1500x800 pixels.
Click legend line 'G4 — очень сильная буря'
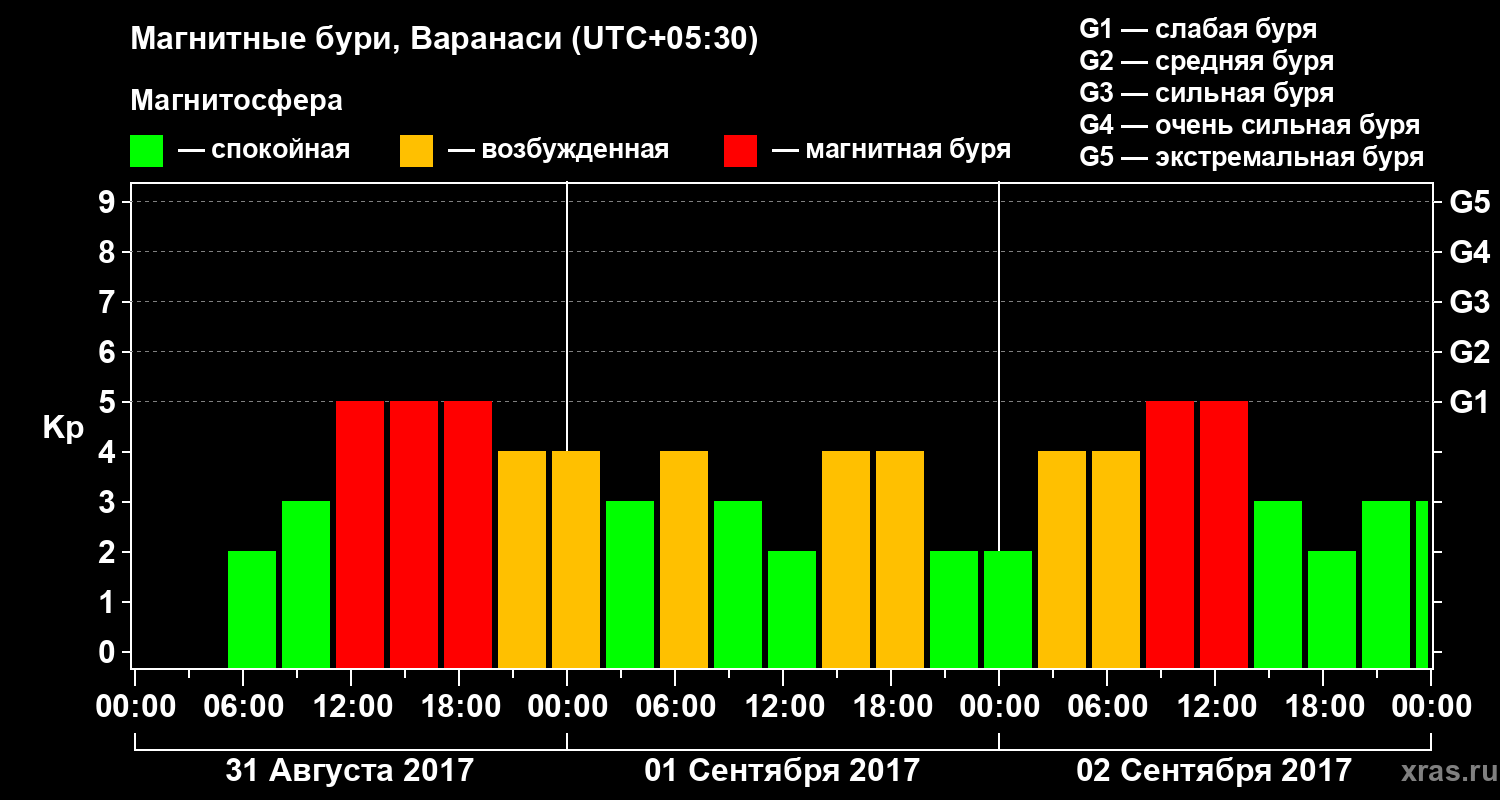1250,125
